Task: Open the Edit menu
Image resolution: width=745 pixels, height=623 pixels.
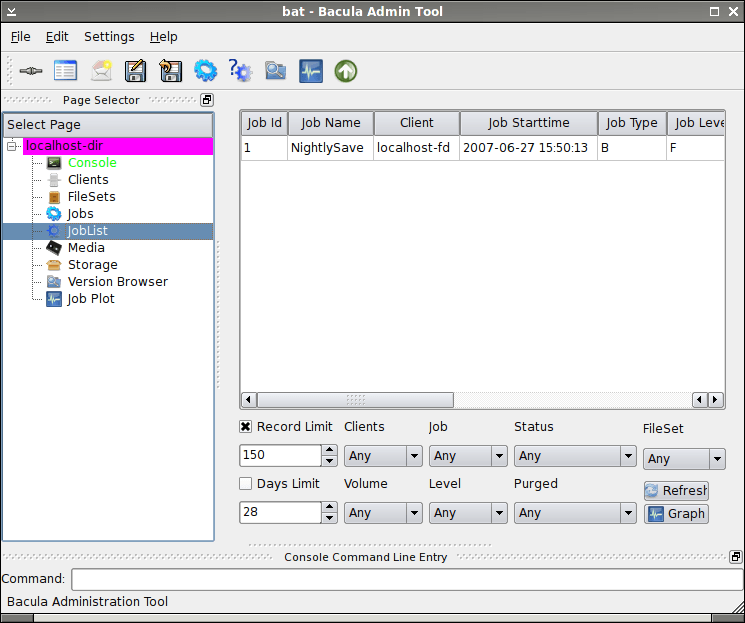Action: pos(57,37)
